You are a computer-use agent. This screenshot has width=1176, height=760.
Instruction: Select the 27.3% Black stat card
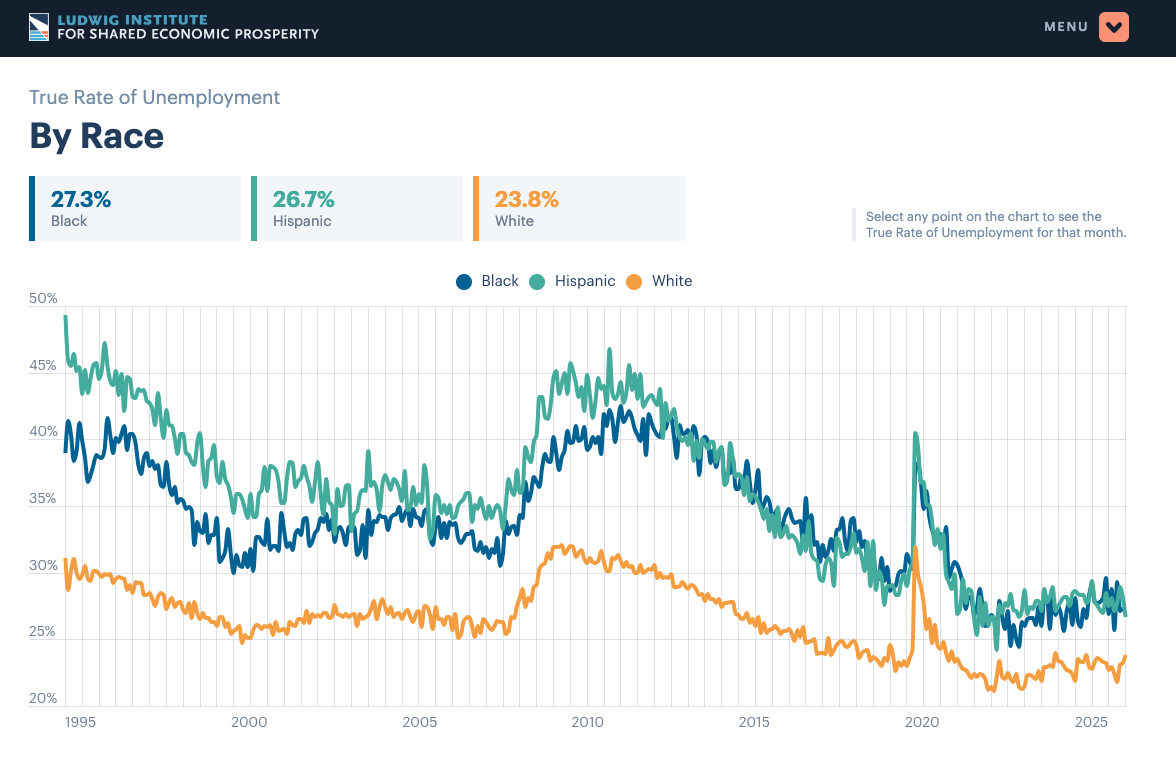pos(135,209)
